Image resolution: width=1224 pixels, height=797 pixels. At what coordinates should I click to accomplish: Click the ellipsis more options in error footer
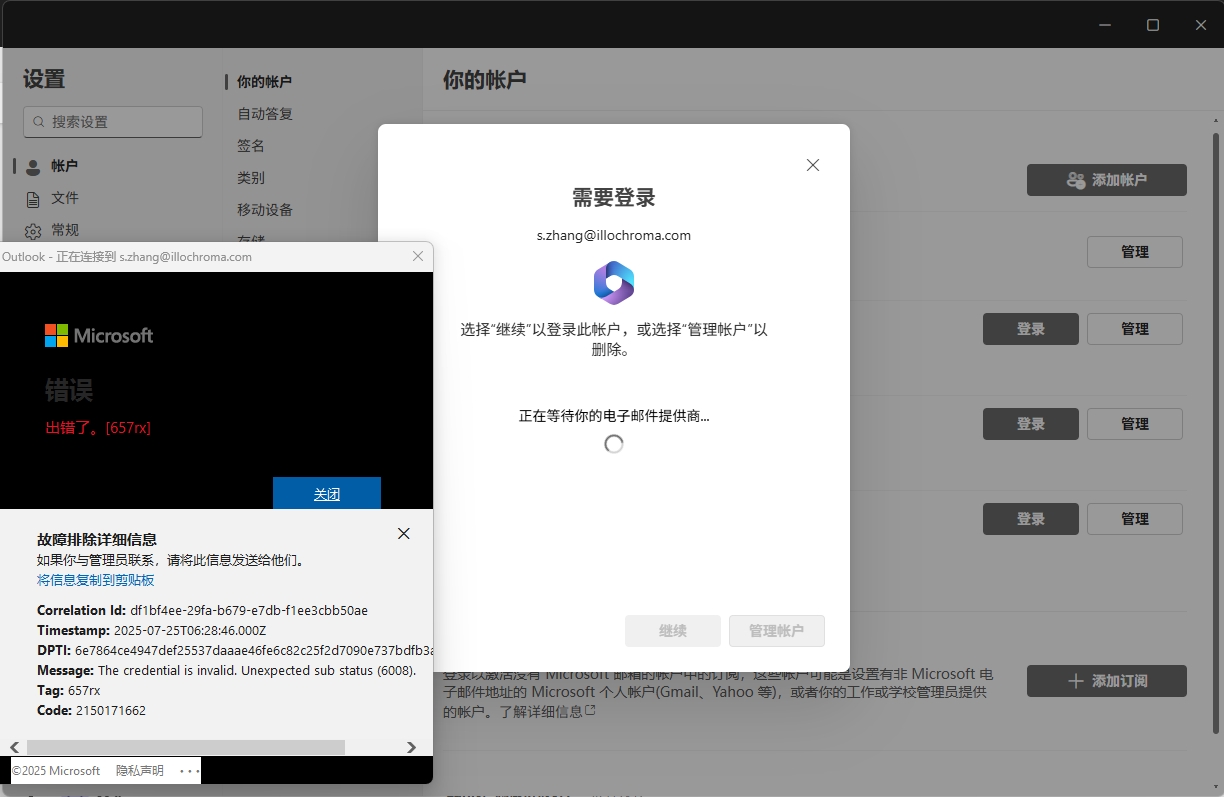(x=189, y=771)
